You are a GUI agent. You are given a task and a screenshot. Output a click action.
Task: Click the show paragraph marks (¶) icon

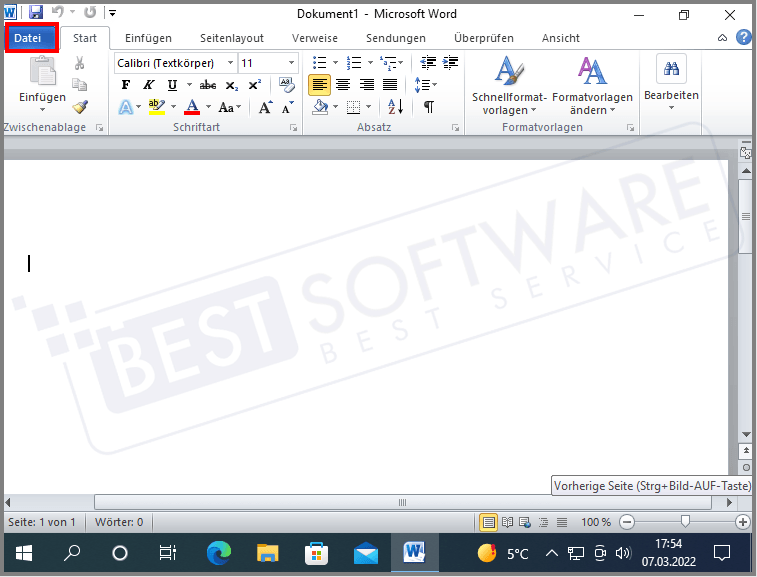(429, 107)
